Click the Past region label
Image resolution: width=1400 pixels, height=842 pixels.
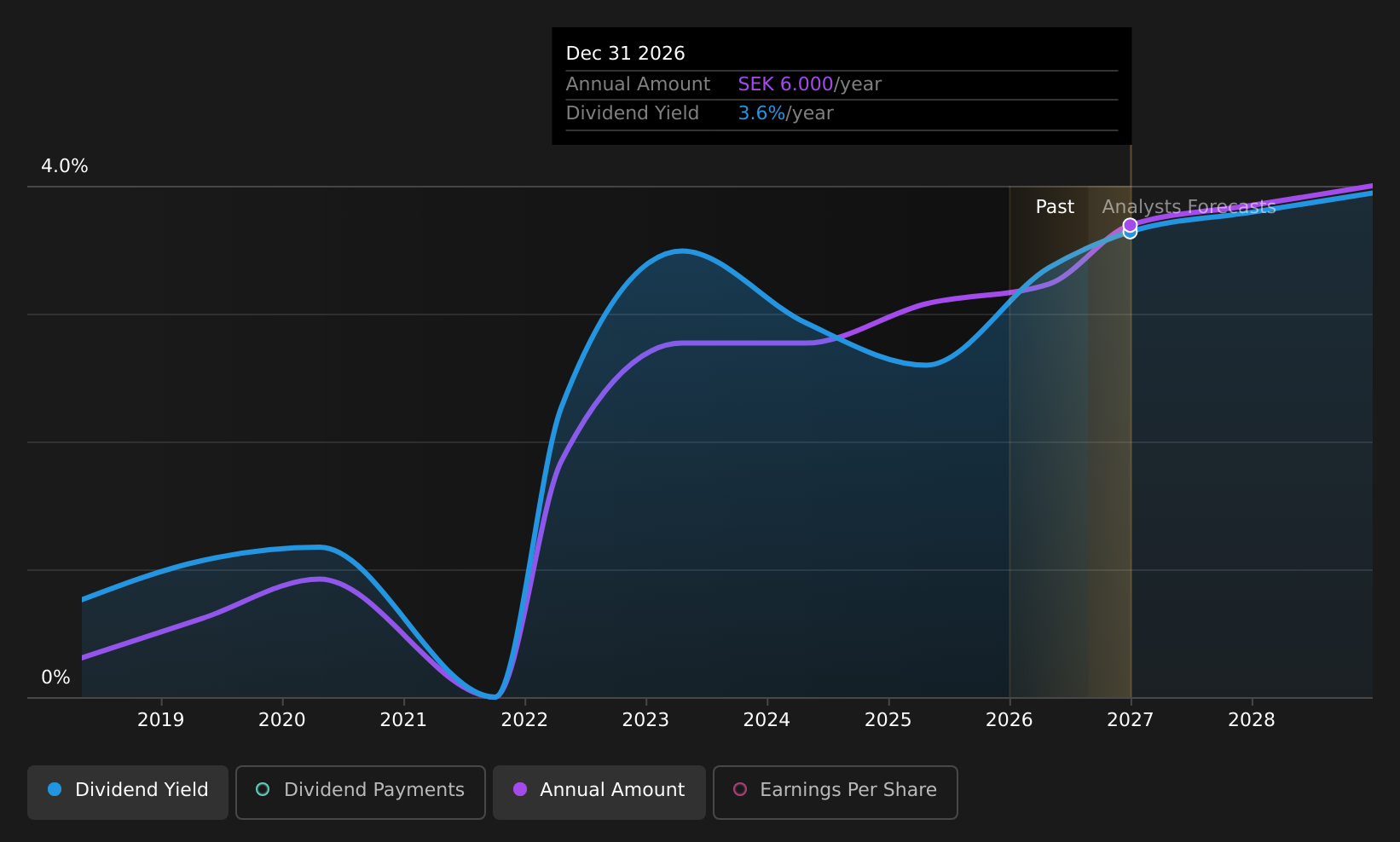click(x=1055, y=207)
